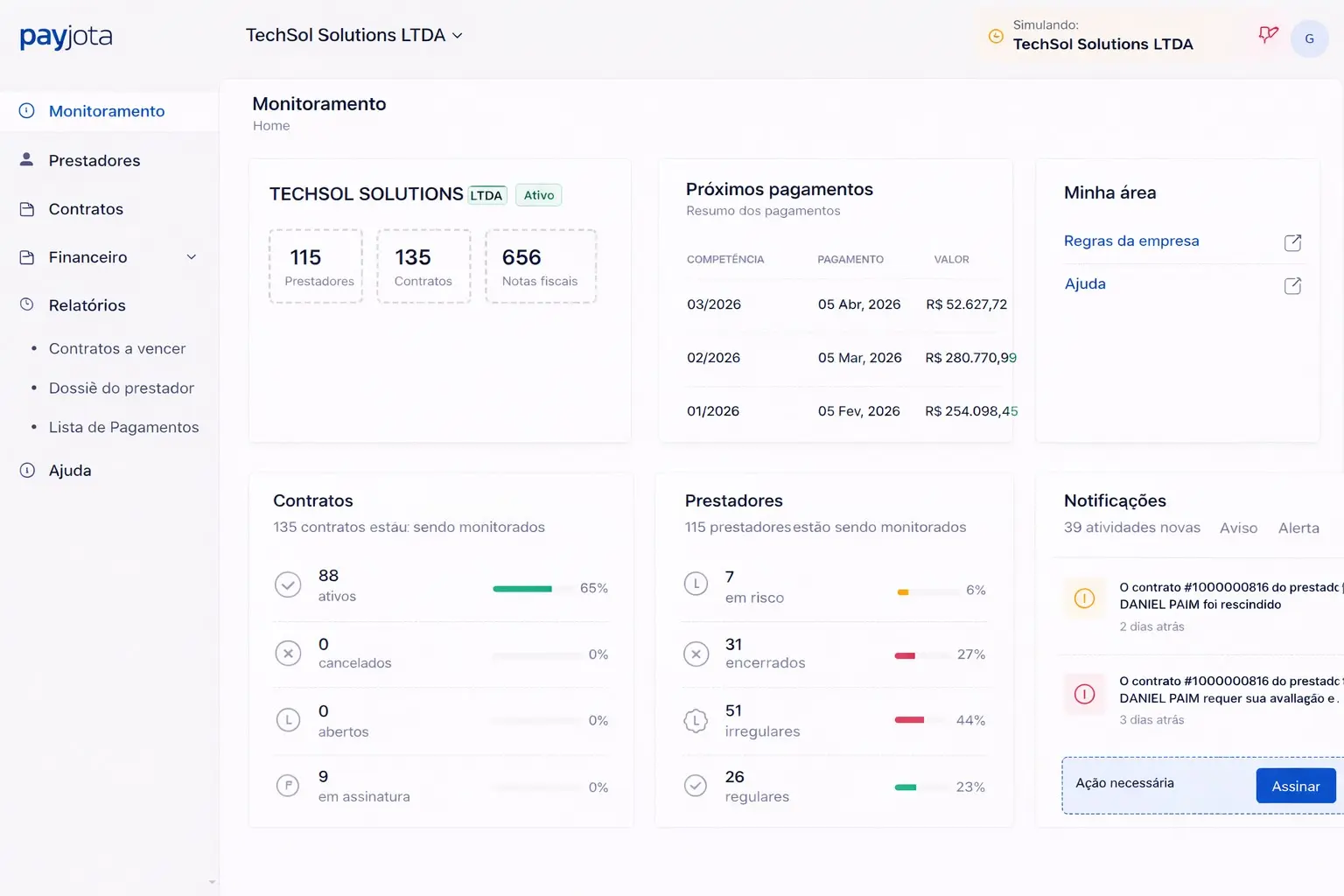Click the Home breadcrumb

(271, 126)
